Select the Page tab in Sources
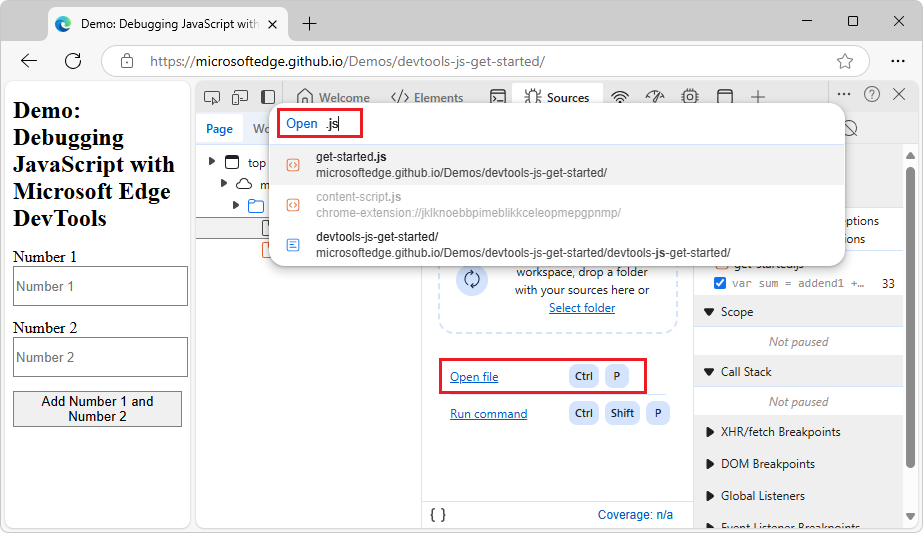This screenshot has height=533, width=923. [x=219, y=129]
